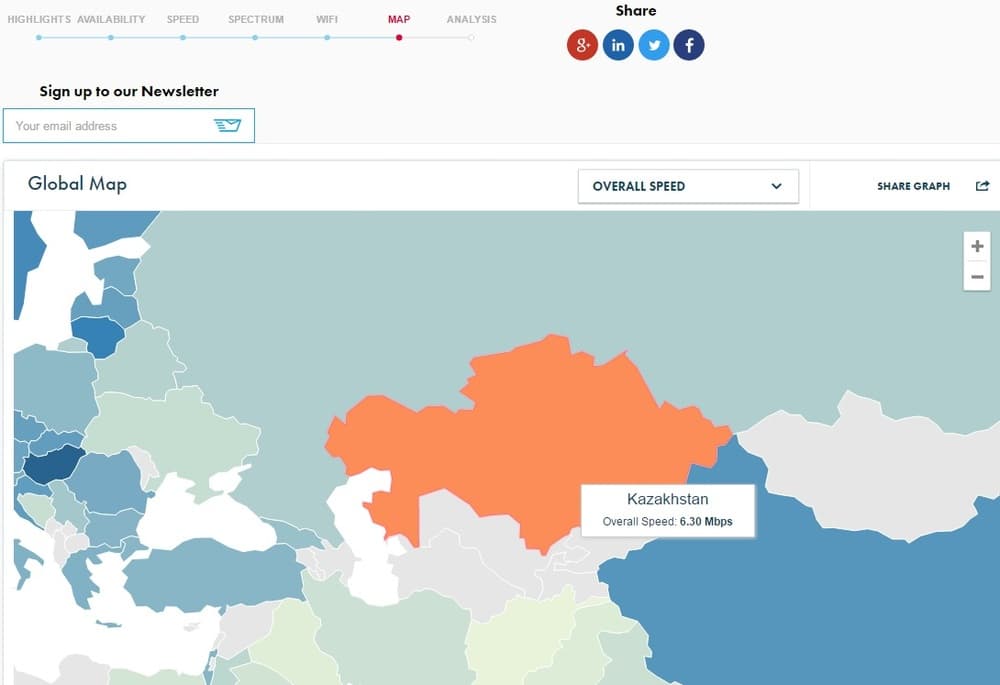Go to the Speed section
Screen dimensions: 1000x685
182,19
